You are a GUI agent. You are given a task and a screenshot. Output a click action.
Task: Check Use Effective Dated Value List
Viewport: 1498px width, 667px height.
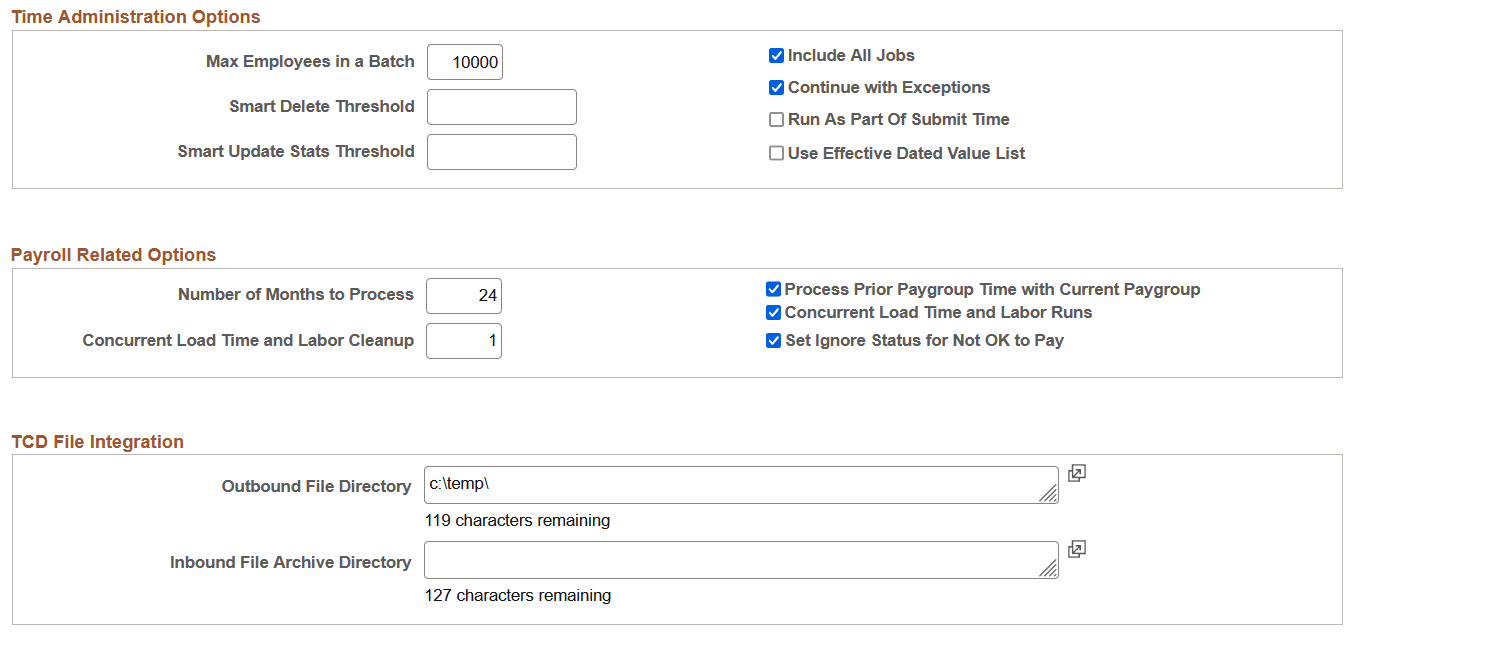pyautogui.click(x=776, y=154)
